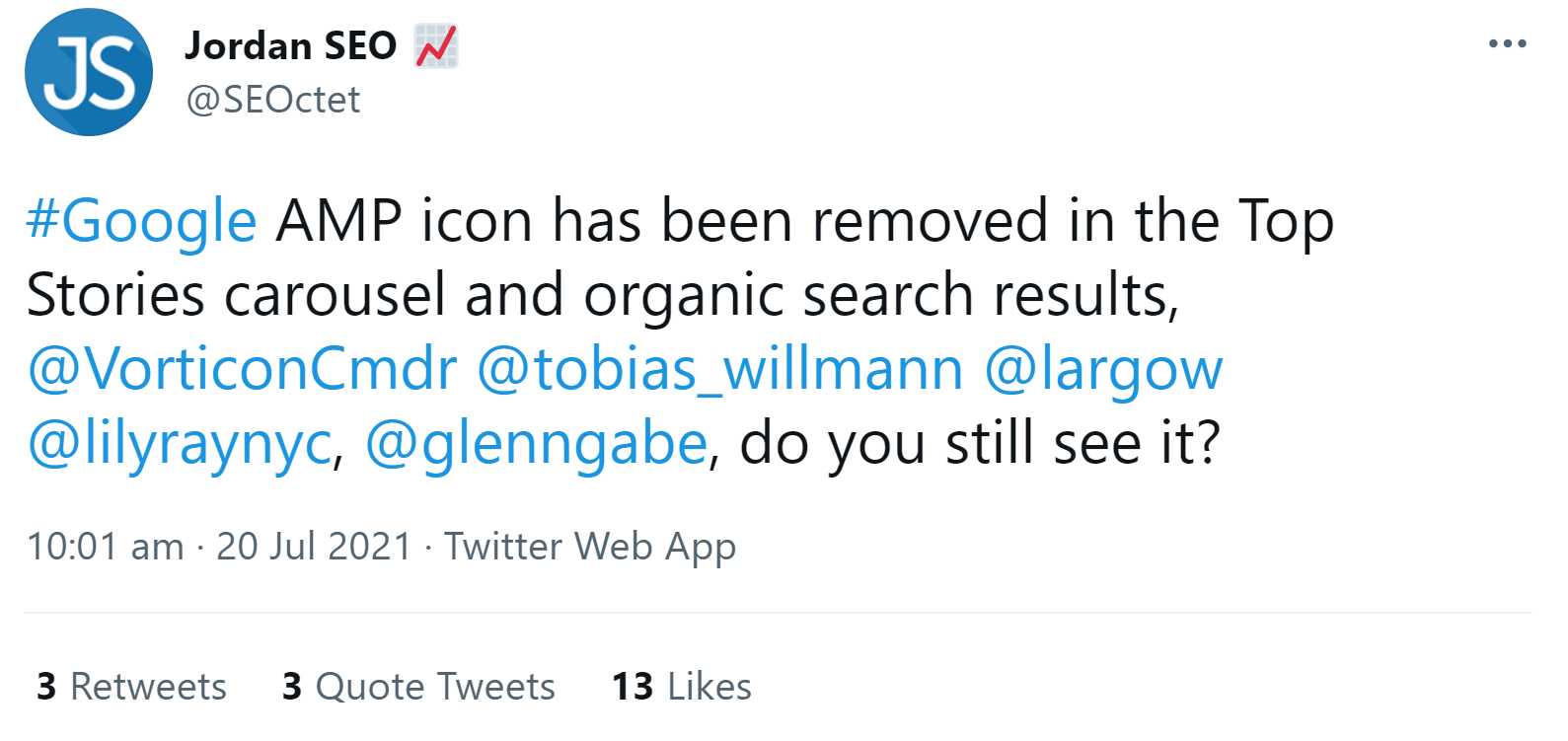This screenshot has width=1568, height=741.
Task: Open the three-dot more options menu
Action: (1507, 43)
